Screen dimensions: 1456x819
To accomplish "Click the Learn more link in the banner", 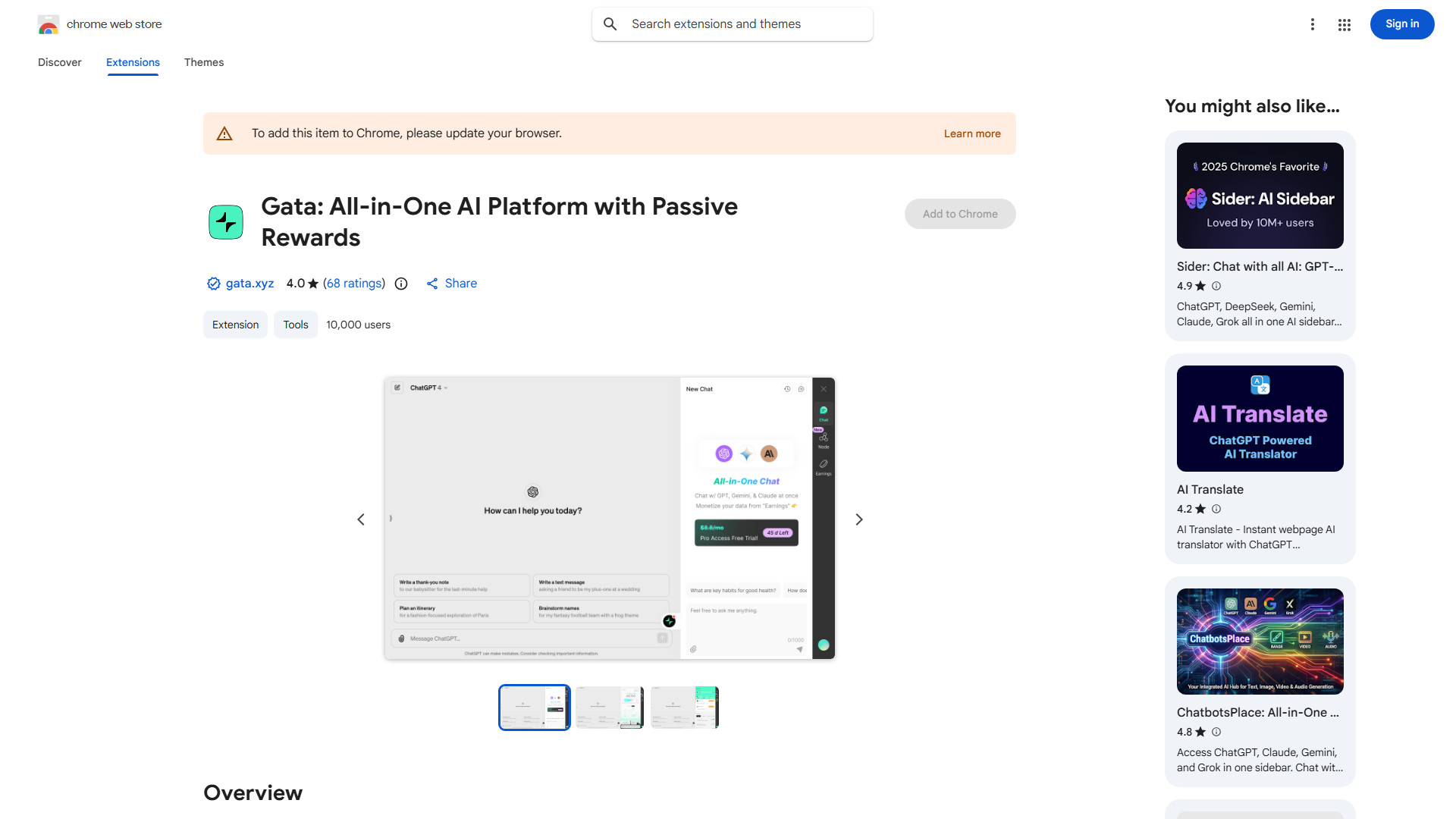I will (x=971, y=133).
